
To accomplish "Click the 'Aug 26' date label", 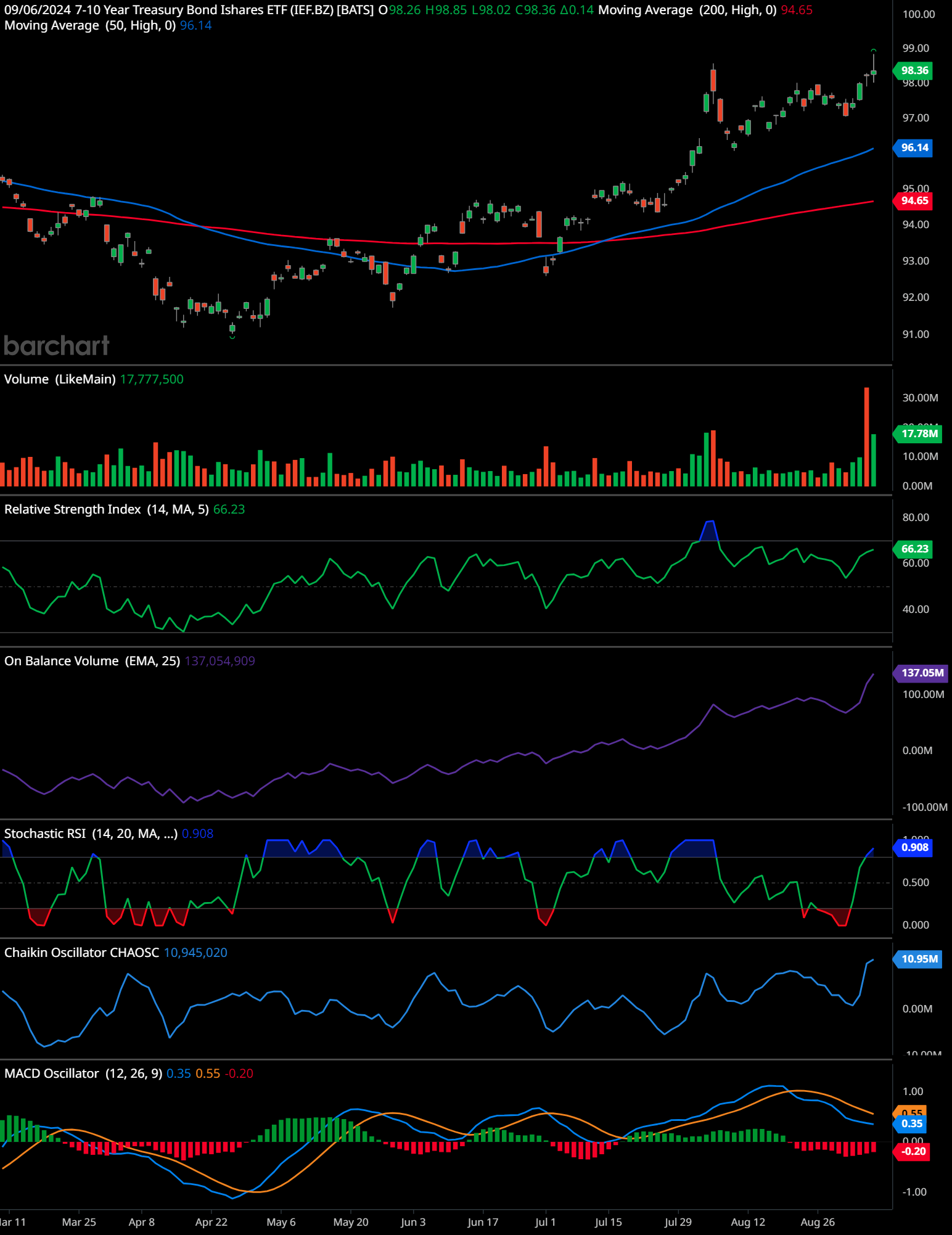I will pyautogui.click(x=818, y=1222).
